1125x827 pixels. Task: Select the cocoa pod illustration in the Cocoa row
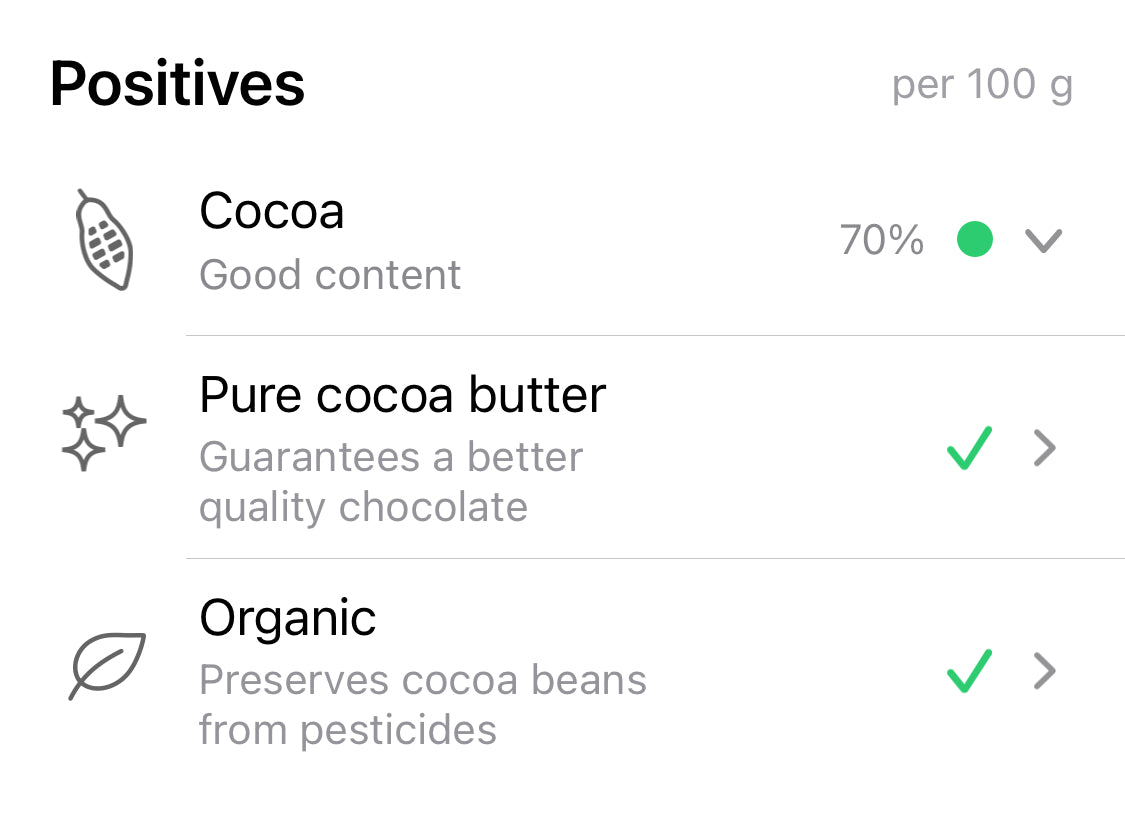[x=105, y=240]
